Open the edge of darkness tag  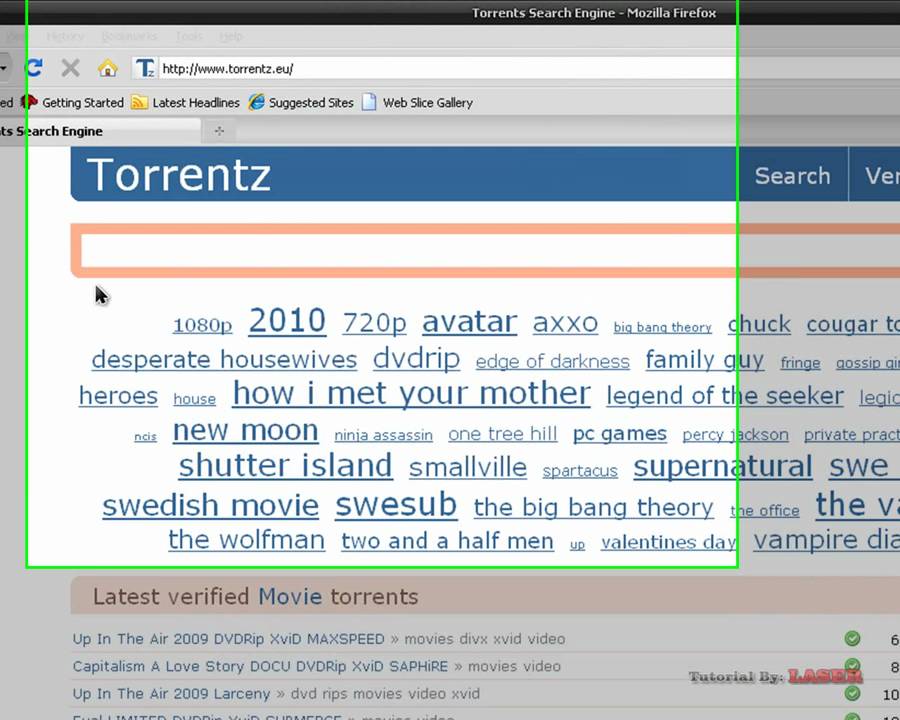click(x=553, y=362)
